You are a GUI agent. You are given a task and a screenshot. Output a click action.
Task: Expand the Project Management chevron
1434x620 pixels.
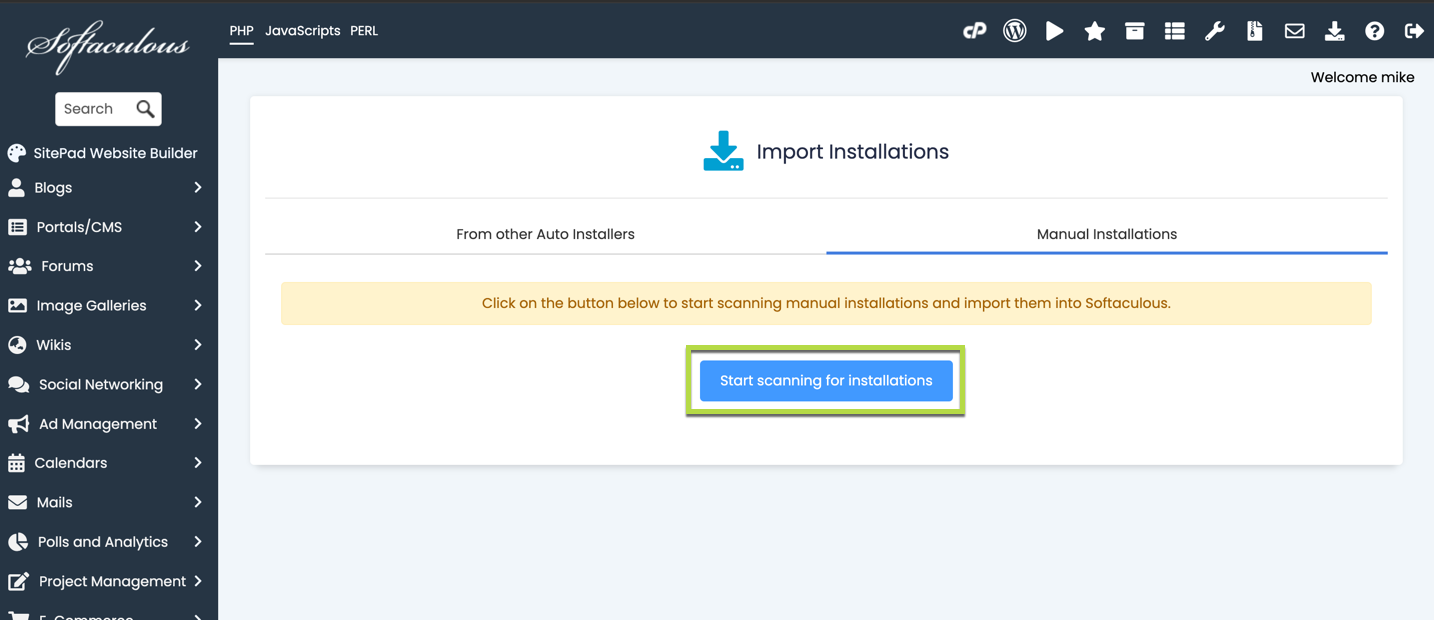[198, 581]
